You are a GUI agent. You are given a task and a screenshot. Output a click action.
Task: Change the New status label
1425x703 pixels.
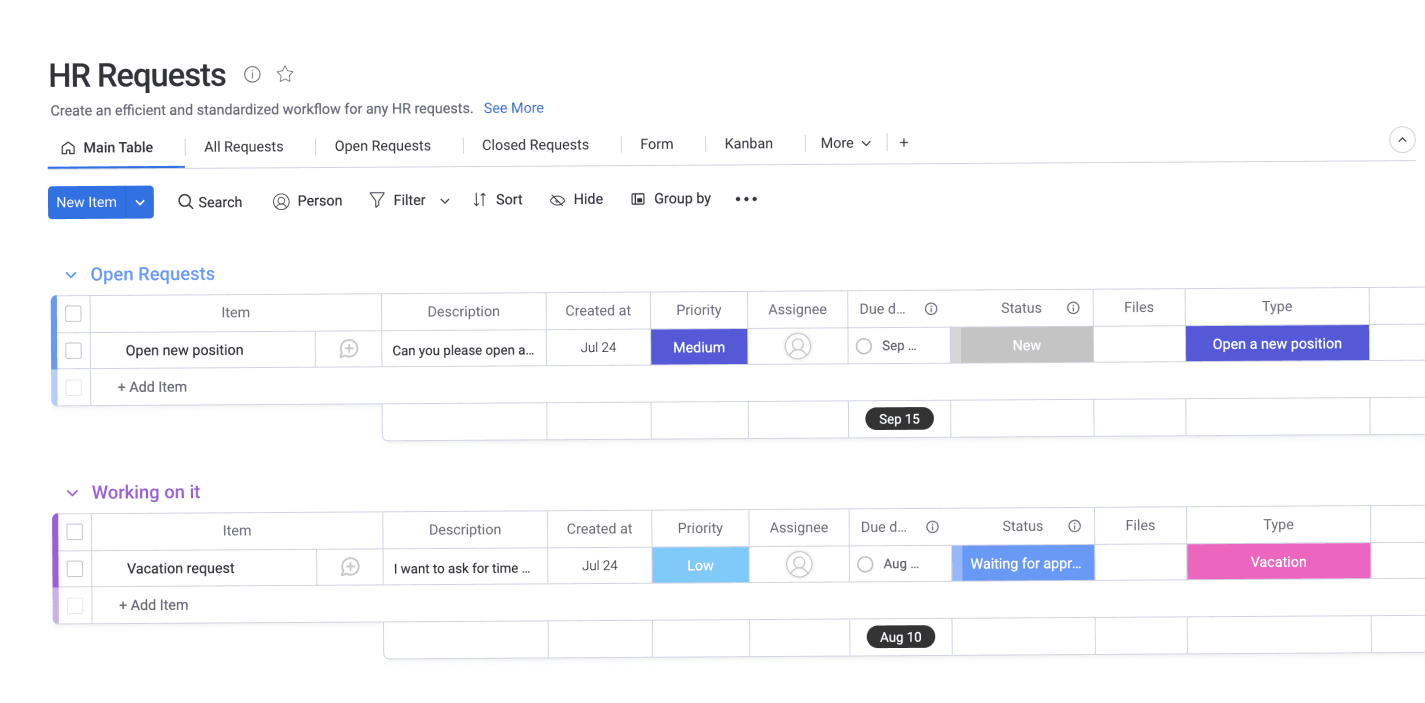(1022, 345)
